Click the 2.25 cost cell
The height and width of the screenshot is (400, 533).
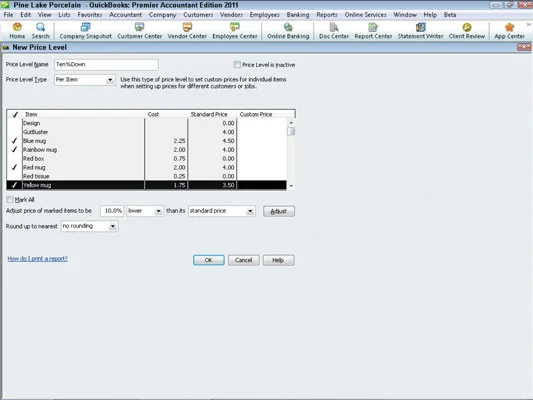(166, 141)
